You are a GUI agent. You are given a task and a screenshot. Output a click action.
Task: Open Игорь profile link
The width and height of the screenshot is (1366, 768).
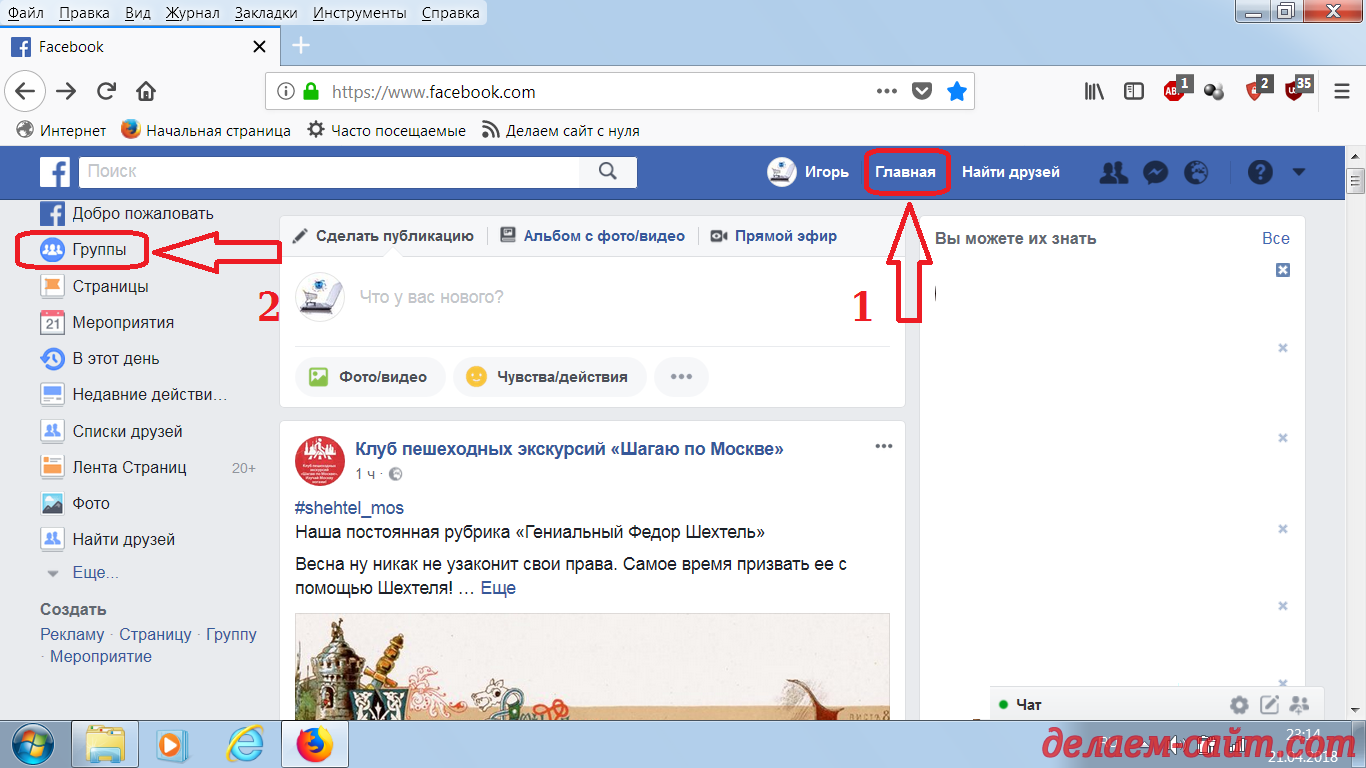pos(808,172)
